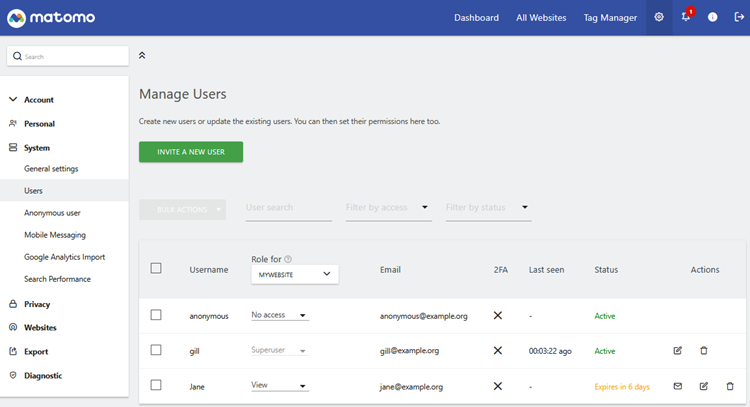The width and height of the screenshot is (750, 407).
Task: Delete user gill
Action: pos(704,351)
